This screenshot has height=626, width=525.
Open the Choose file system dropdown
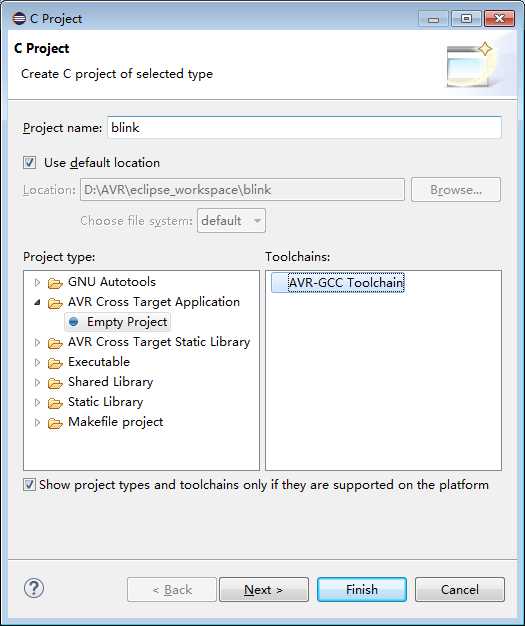point(231,220)
